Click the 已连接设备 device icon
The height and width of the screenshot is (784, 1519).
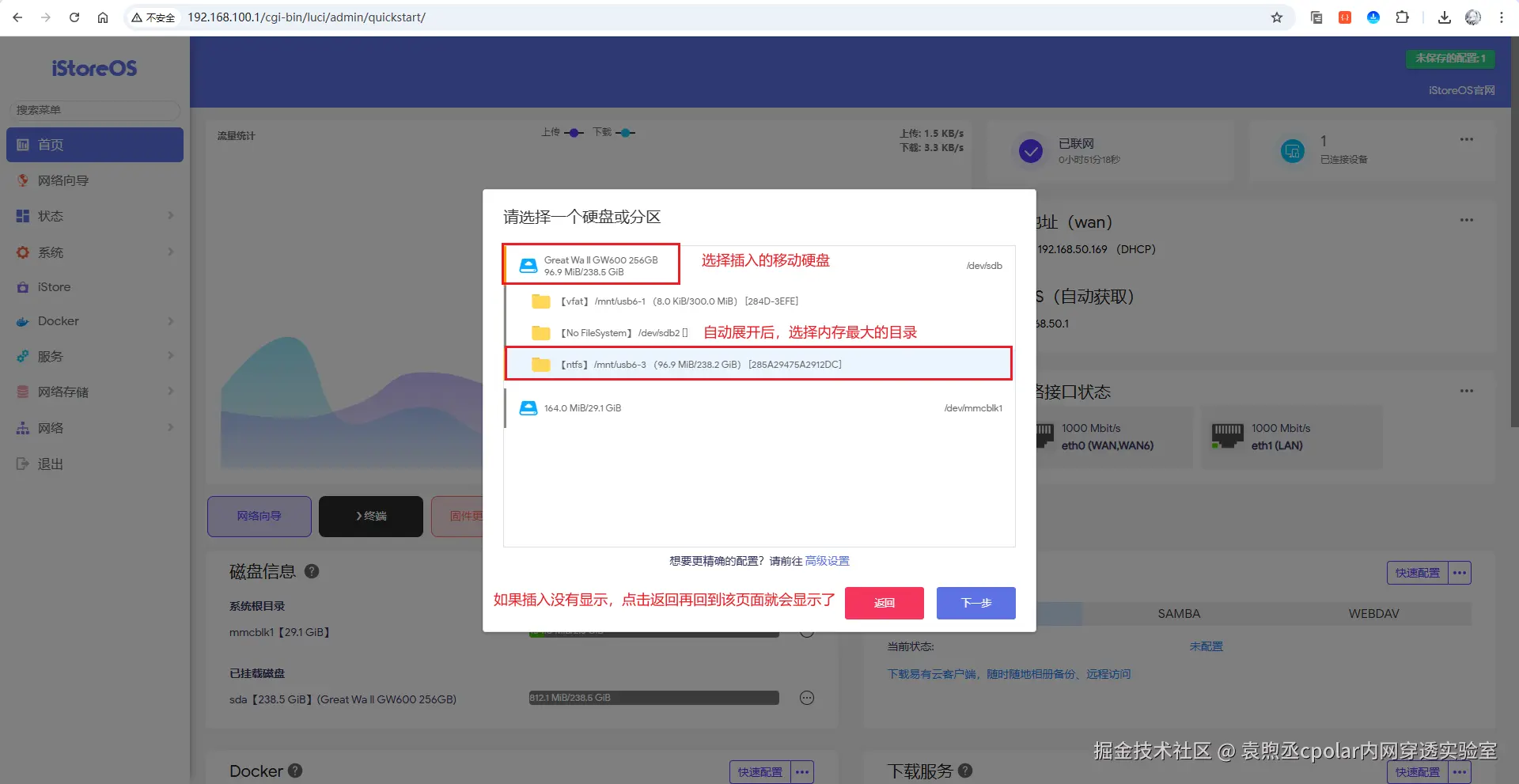click(x=1293, y=150)
